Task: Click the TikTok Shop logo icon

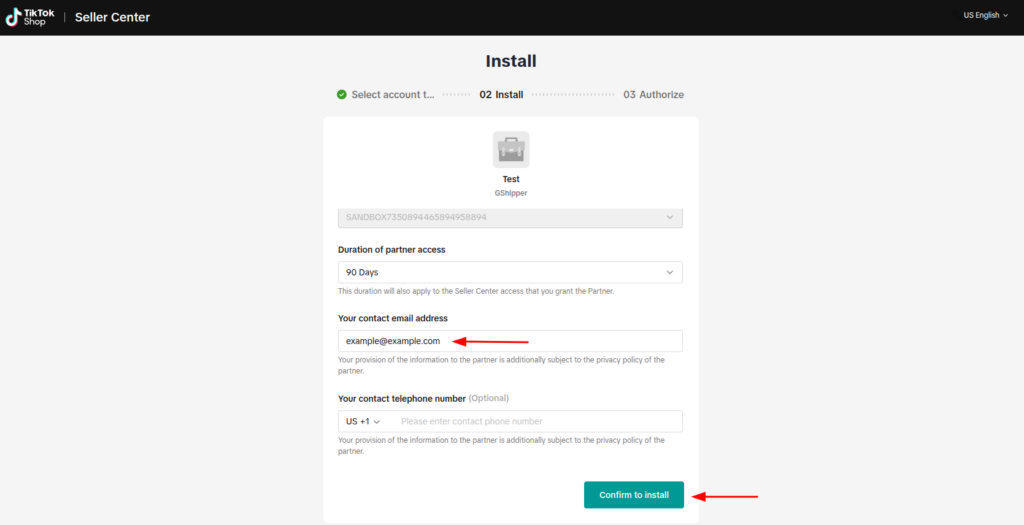Action: pos(13,18)
